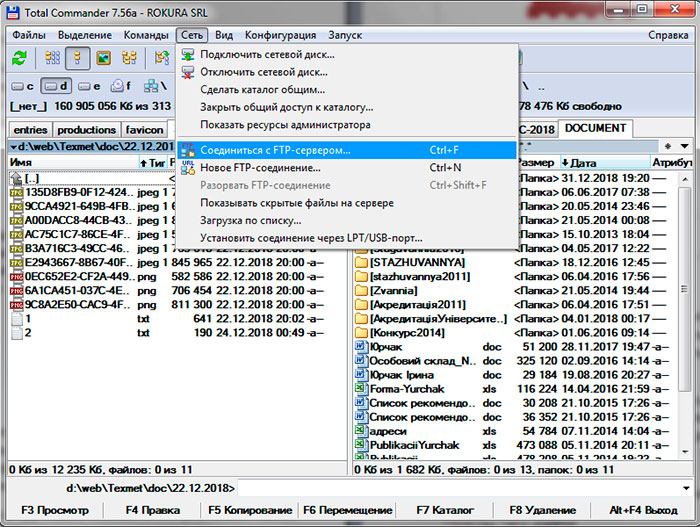
Task: Open the Выделение menu
Action: tap(85, 35)
